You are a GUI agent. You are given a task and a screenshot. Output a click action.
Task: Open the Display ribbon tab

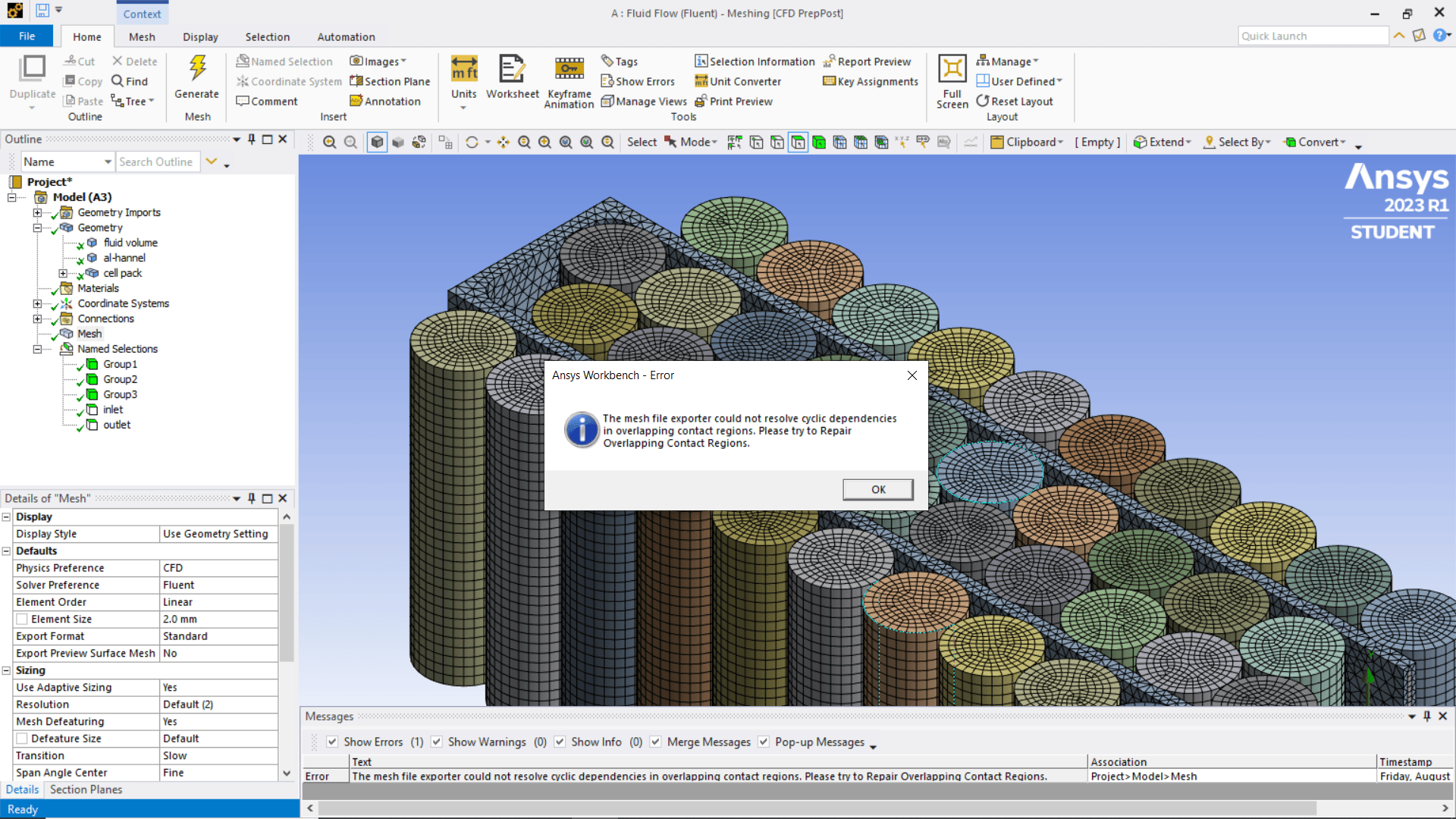coord(200,36)
